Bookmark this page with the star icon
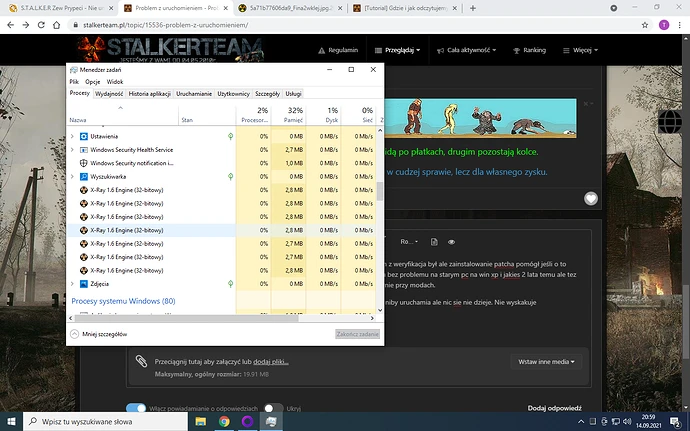The height and width of the screenshot is (431, 690). (645, 25)
